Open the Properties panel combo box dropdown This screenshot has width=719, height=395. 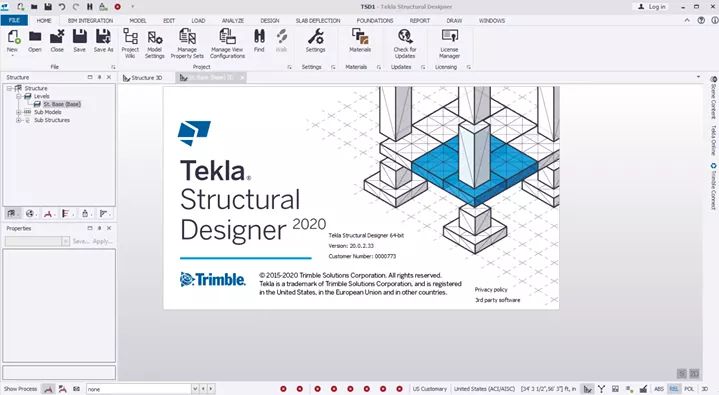[66, 241]
